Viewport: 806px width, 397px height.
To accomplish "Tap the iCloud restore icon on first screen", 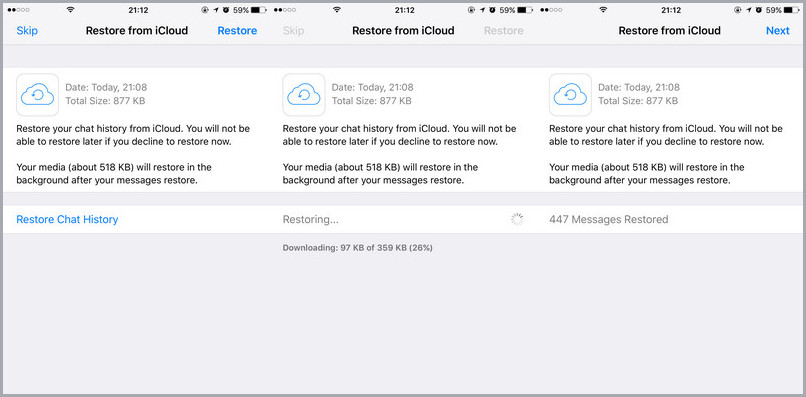I will [x=38, y=95].
